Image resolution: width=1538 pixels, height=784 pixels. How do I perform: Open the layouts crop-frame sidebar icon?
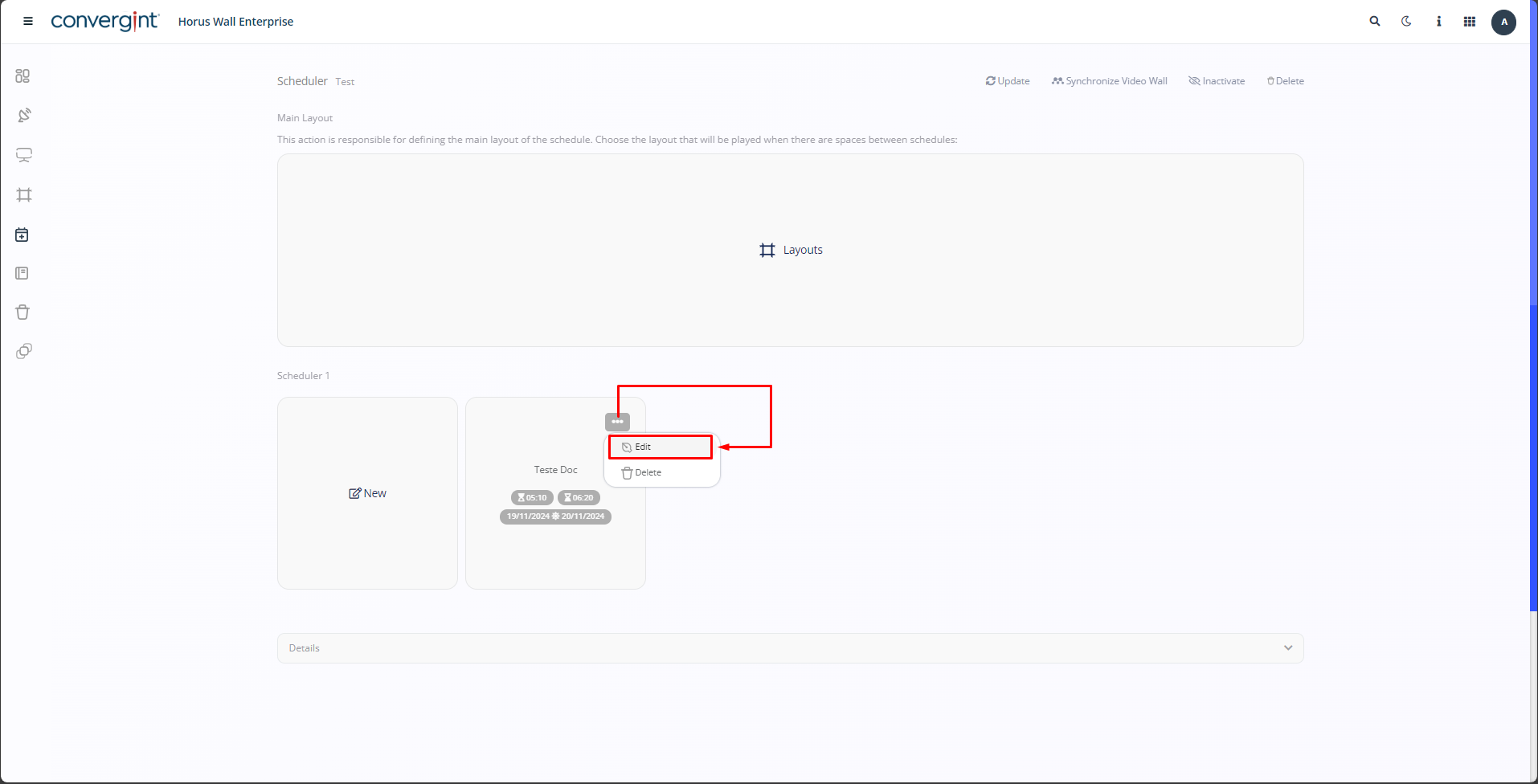click(24, 194)
